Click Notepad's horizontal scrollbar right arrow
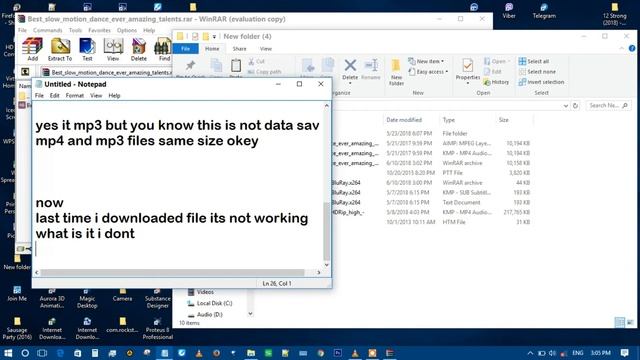Image resolution: width=640 pixels, height=360 pixels. 319,272
